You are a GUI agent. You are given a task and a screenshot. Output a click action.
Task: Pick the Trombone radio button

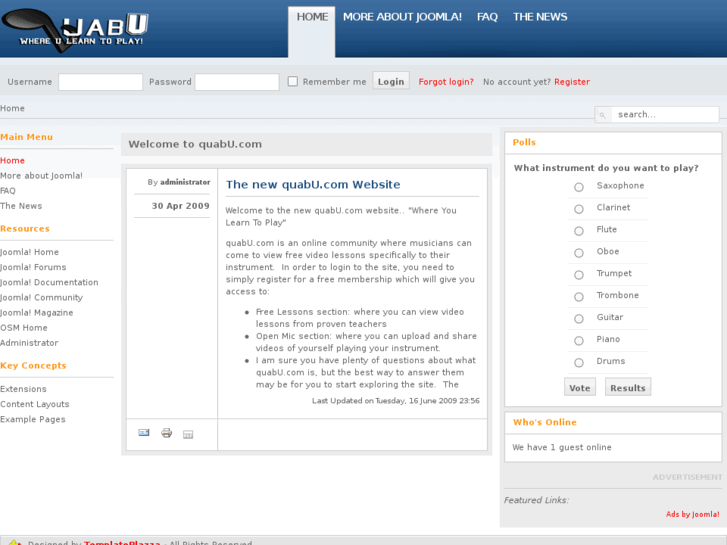[x=579, y=297]
